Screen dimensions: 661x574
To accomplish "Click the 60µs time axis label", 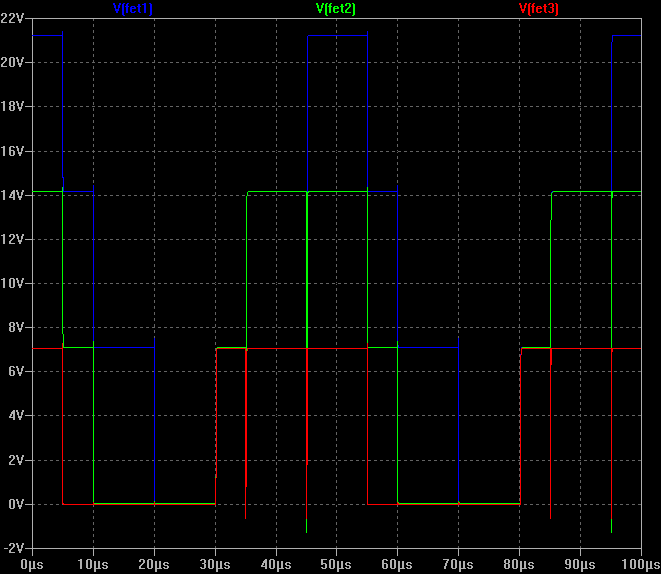I will [397, 565].
